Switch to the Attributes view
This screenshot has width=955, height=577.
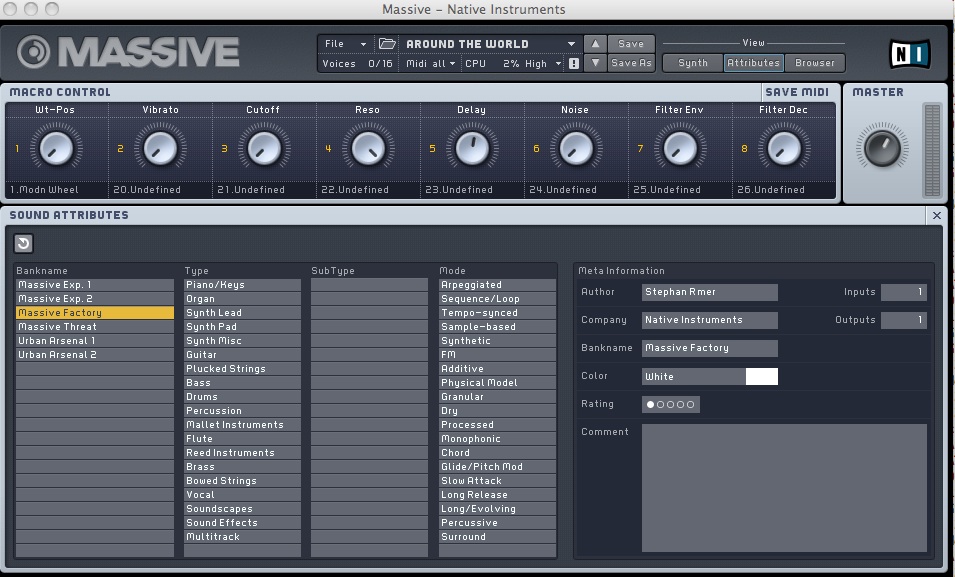753,63
